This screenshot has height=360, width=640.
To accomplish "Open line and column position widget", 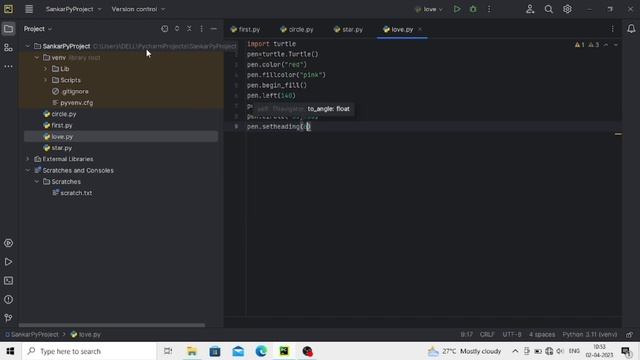I will pyautogui.click(x=467, y=335).
